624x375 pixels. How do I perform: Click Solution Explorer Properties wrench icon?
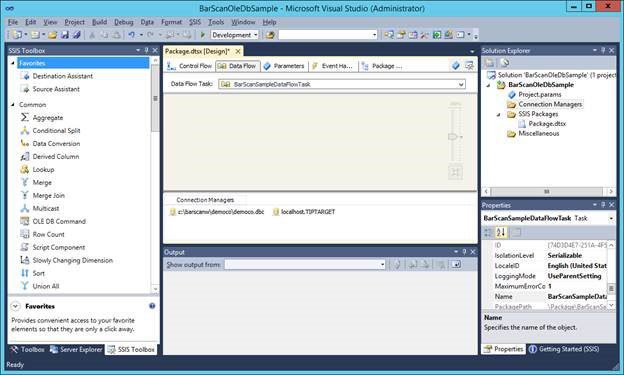504,63
